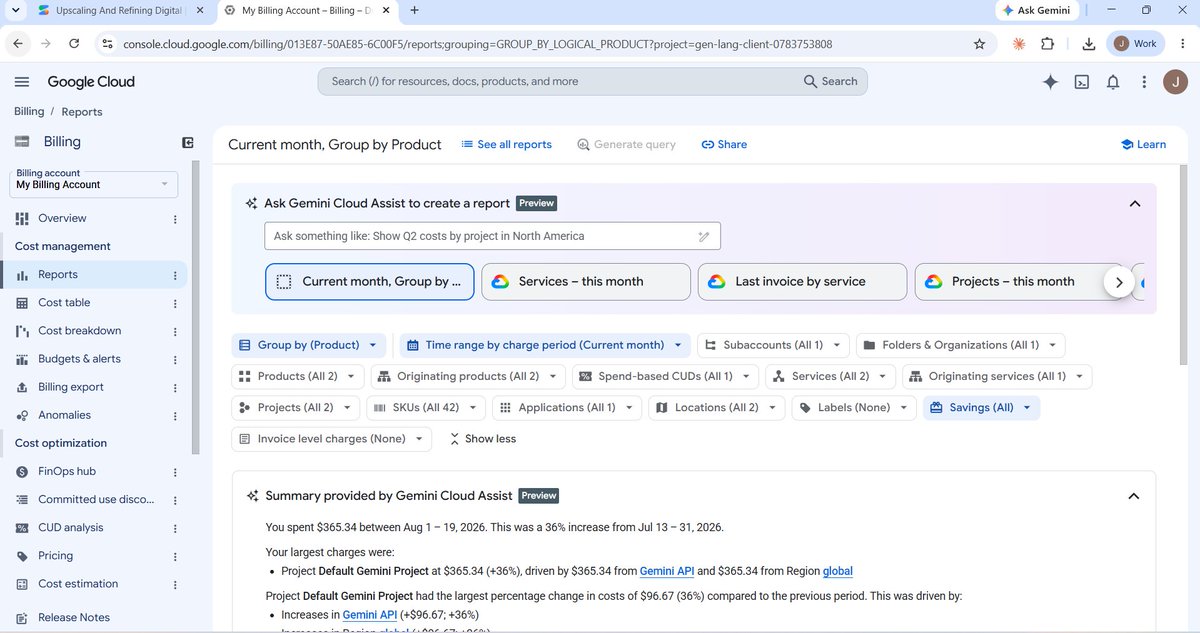Show next report suggestions with right arrow
1200x633 pixels.
click(1119, 282)
